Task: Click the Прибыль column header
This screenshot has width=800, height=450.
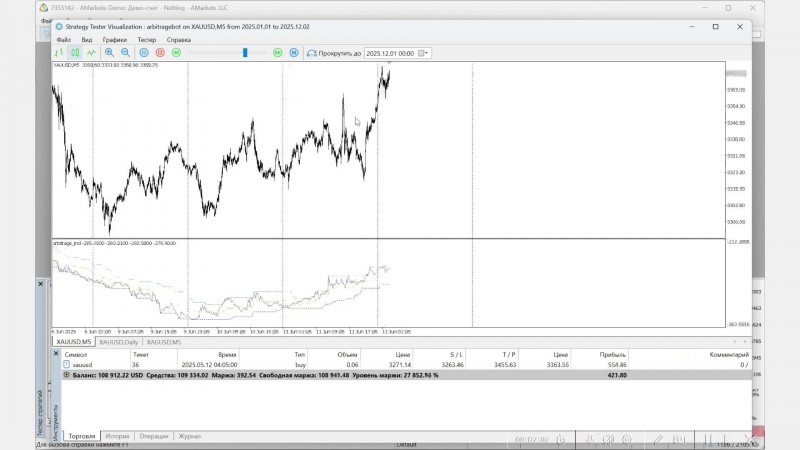Action: pyautogui.click(x=612, y=355)
